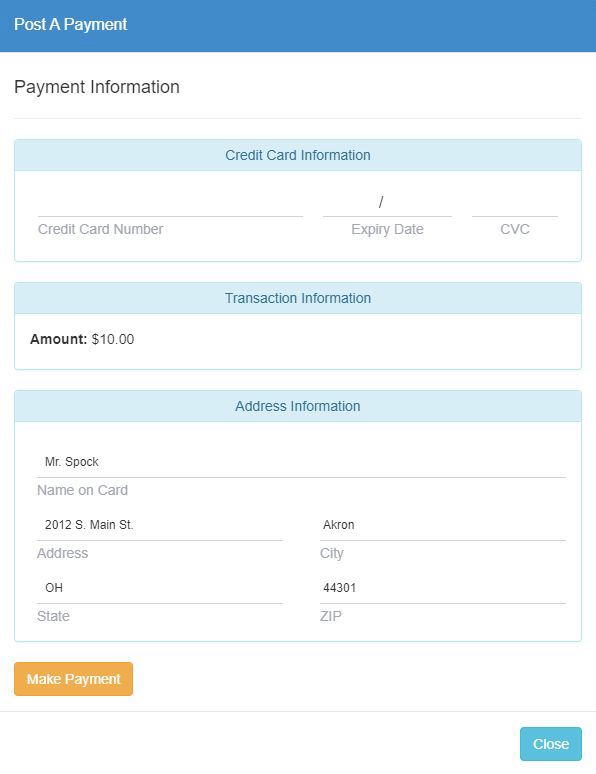Click the Address field containing 2012 S. Main St.
This screenshot has width=596, height=774.
tap(160, 525)
